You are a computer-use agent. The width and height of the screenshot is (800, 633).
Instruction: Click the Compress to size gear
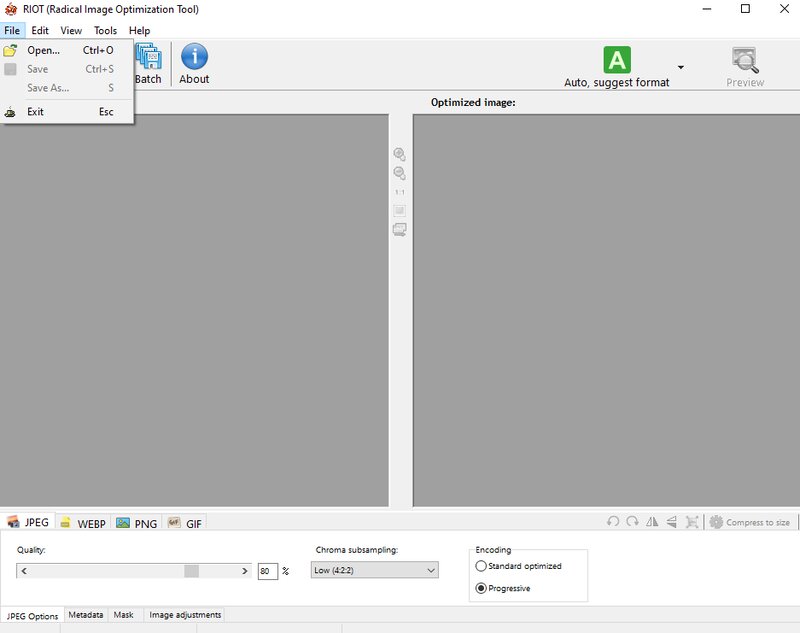click(716, 522)
